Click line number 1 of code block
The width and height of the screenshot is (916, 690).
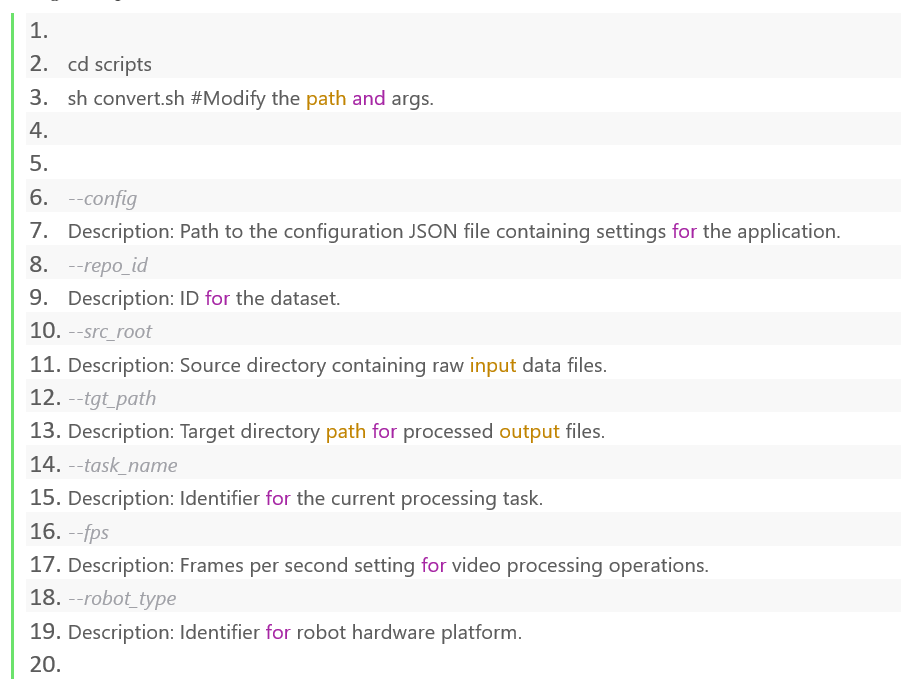coord(39,30)
